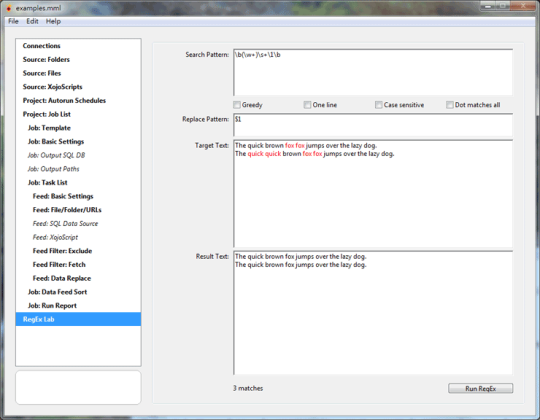
Task: Click the app icon in title bar
Action: (9, 8)
